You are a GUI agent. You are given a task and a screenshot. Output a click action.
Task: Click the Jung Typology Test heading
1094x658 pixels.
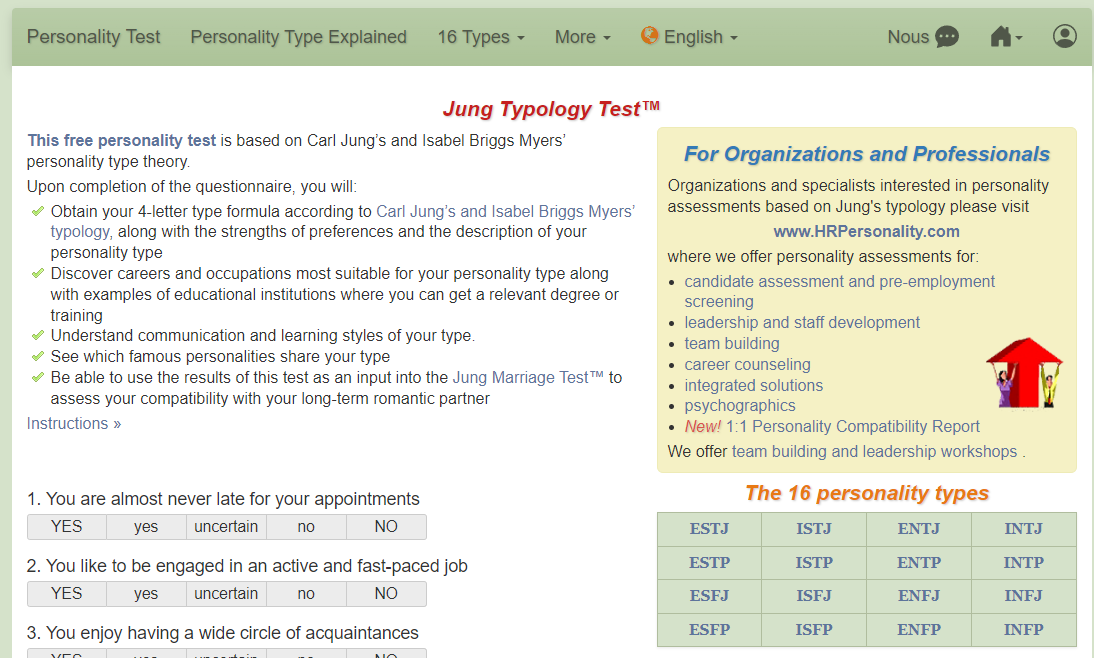pos(551,109)
